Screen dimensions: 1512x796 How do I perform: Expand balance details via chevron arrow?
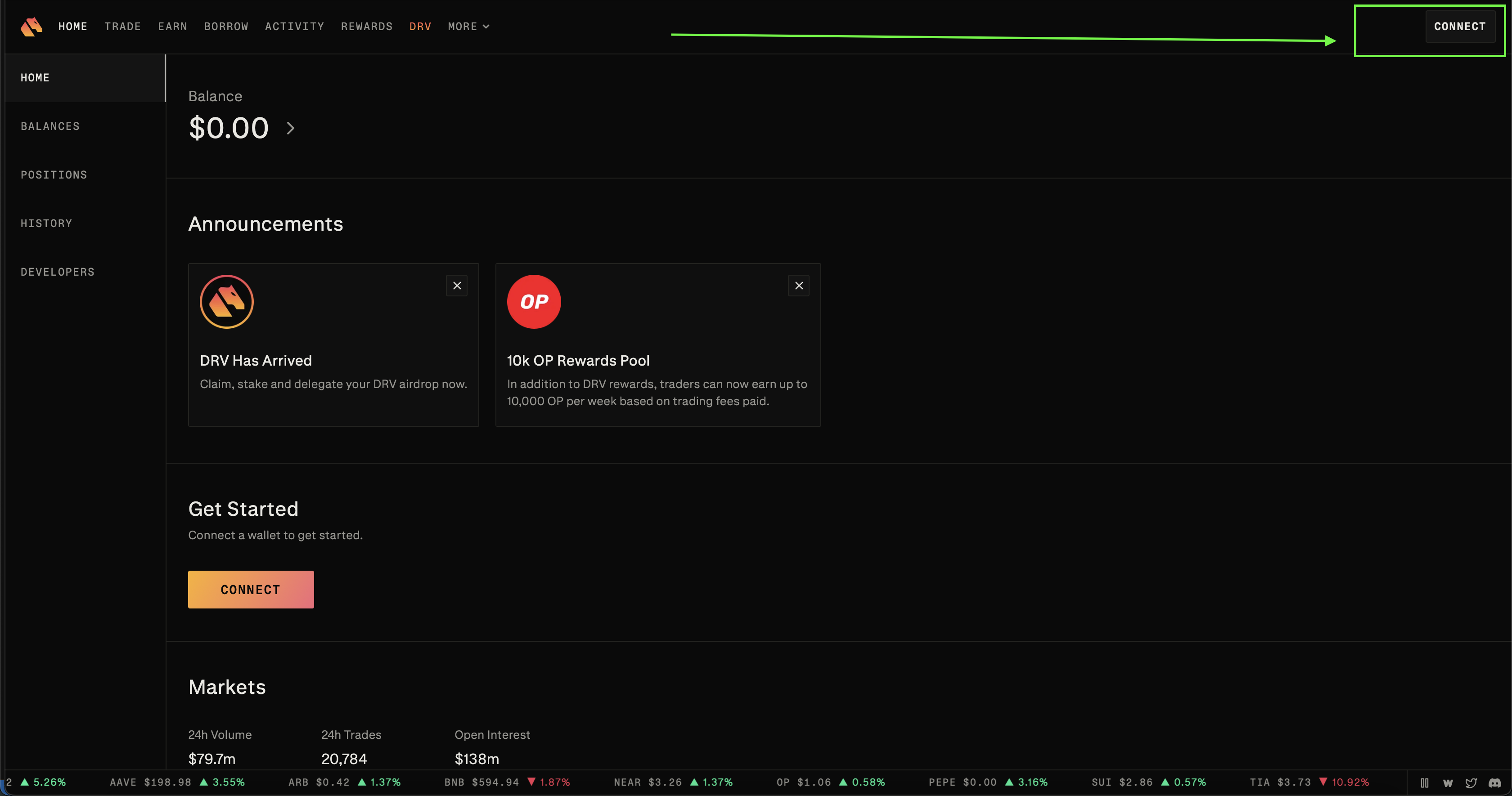(291, 128)
